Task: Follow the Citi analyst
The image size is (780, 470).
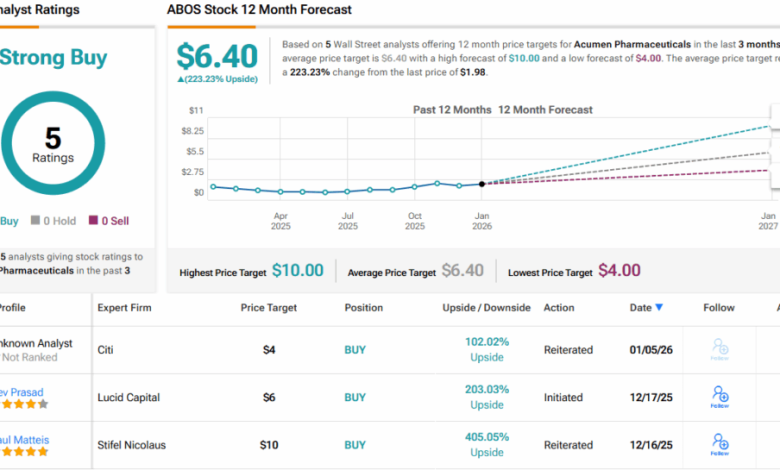Action: tap(719, 350)
